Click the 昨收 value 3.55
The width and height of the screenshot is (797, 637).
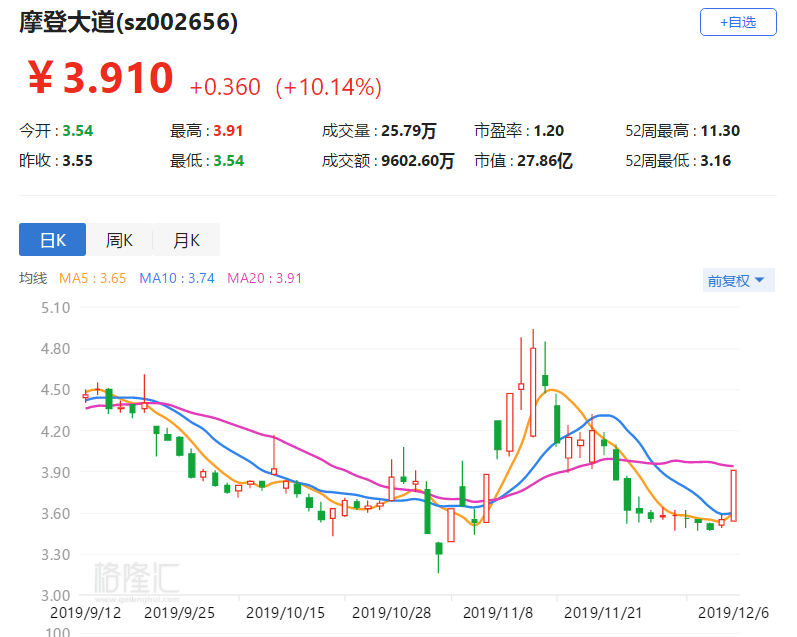[77, 161]
